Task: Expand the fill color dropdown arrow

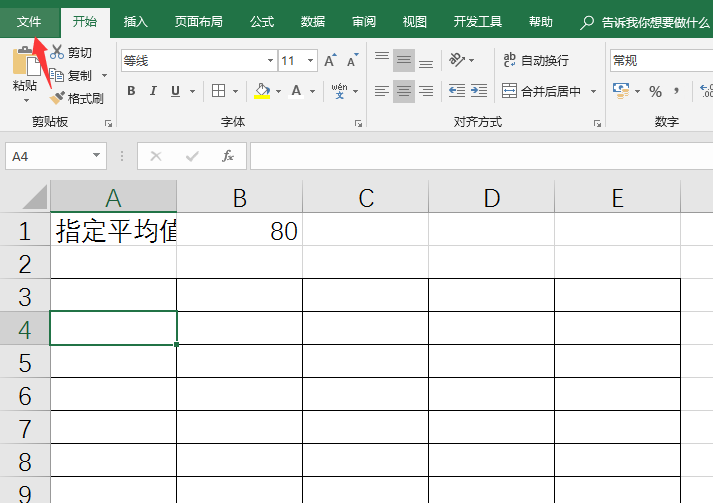Action: [278, 91]
